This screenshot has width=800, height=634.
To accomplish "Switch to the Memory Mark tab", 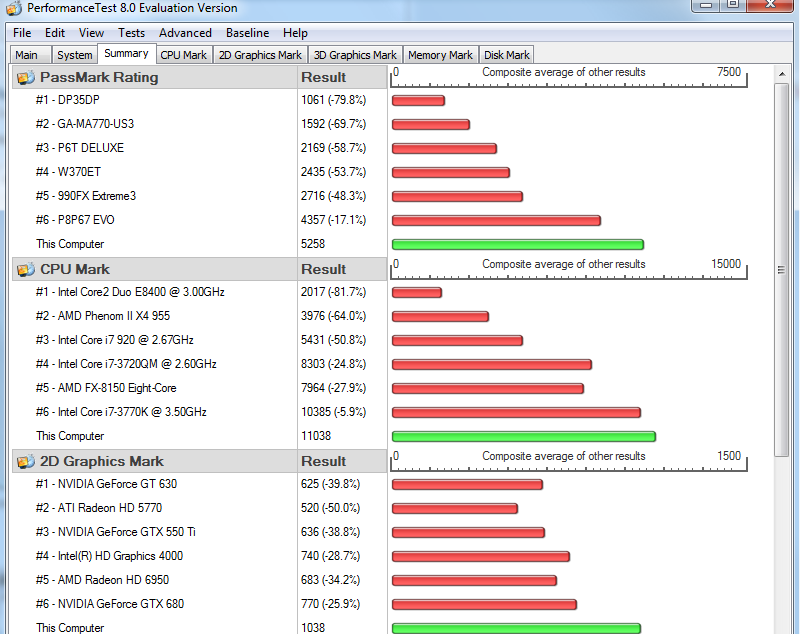I will point(440,55).
